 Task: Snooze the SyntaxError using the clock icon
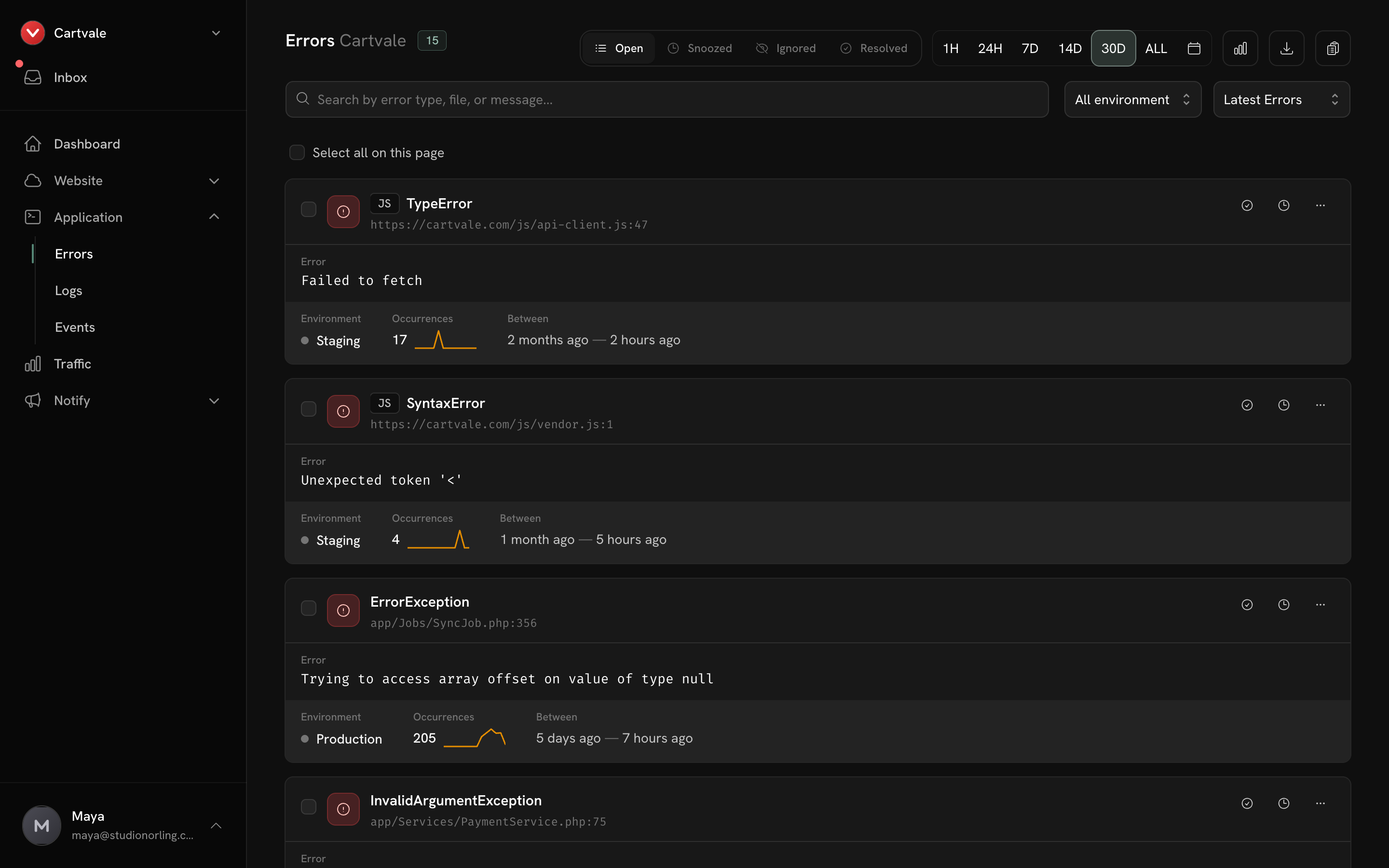[x=1284, y=405]
